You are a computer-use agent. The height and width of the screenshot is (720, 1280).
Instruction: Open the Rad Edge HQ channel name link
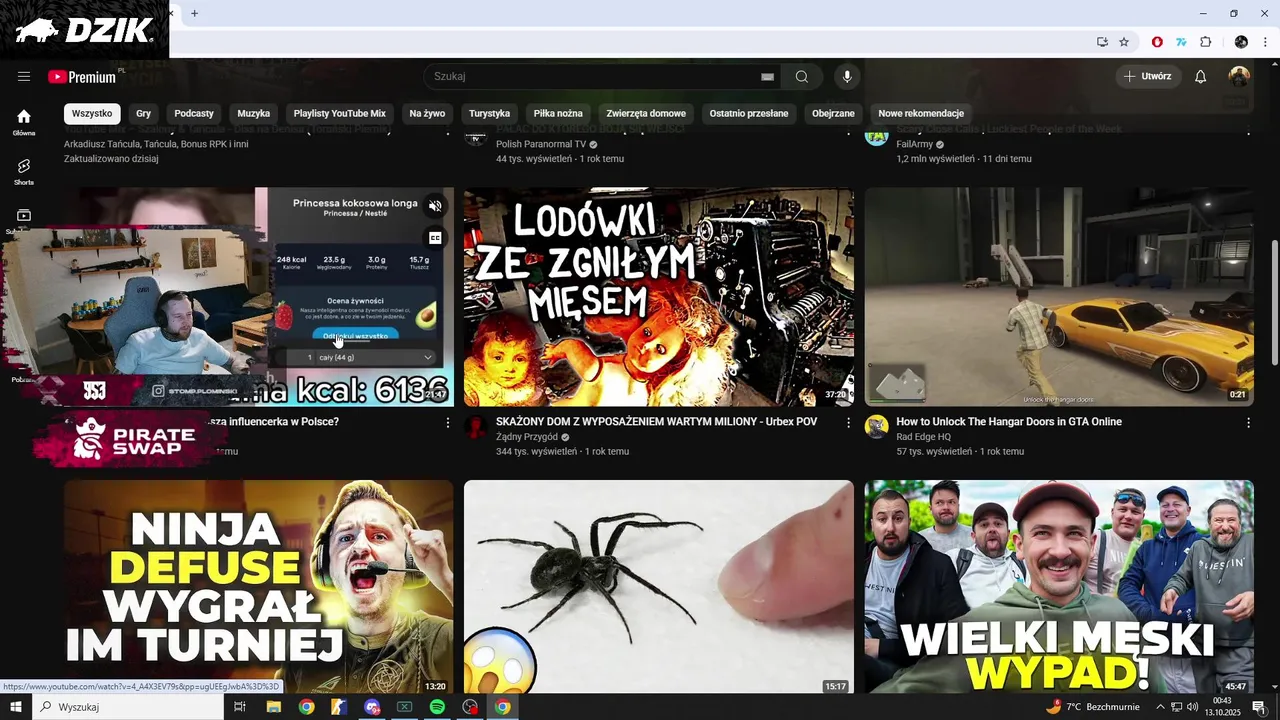click(x=924, y=437)
